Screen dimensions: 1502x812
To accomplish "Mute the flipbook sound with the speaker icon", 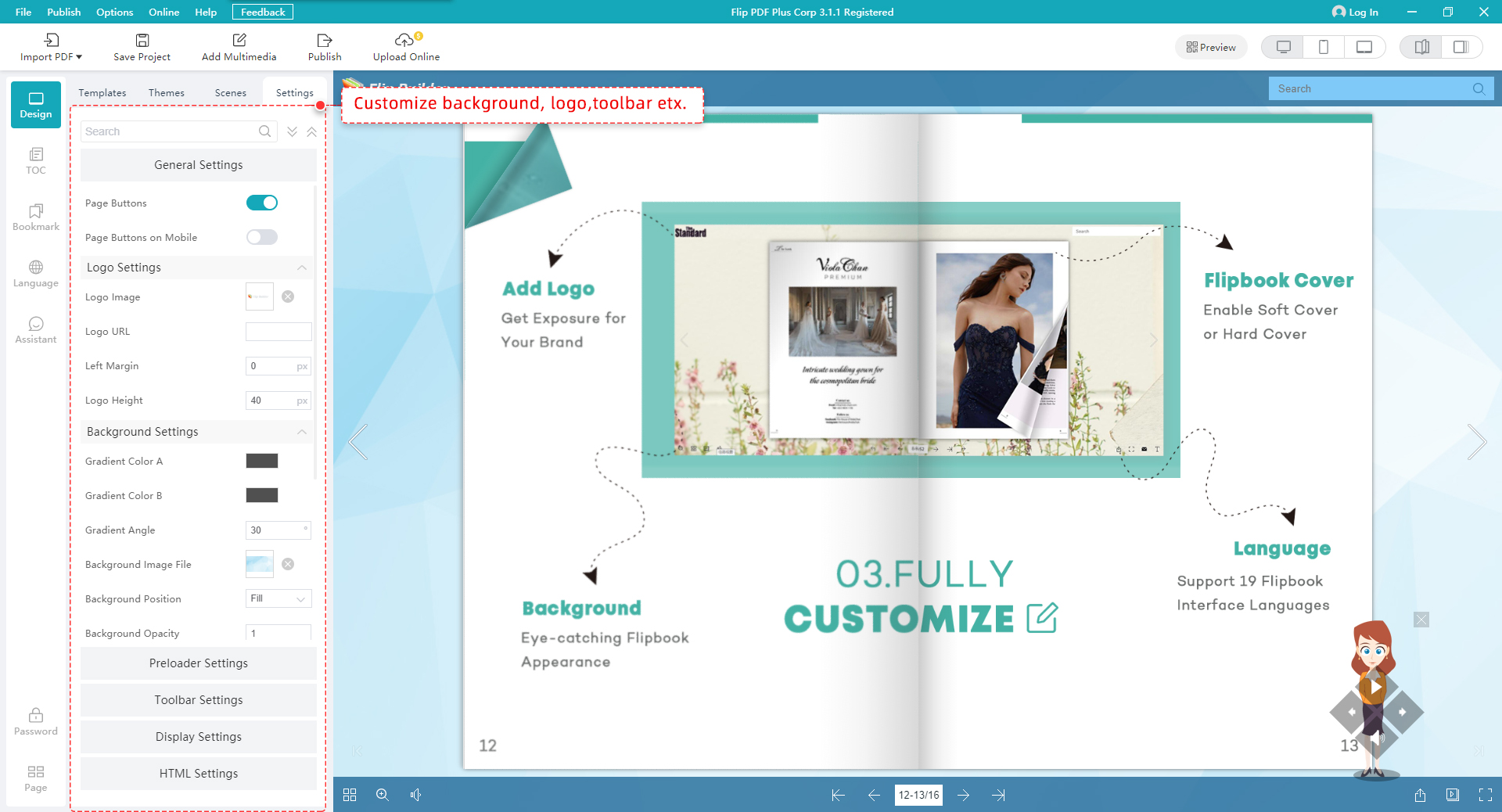I will 416,795.
